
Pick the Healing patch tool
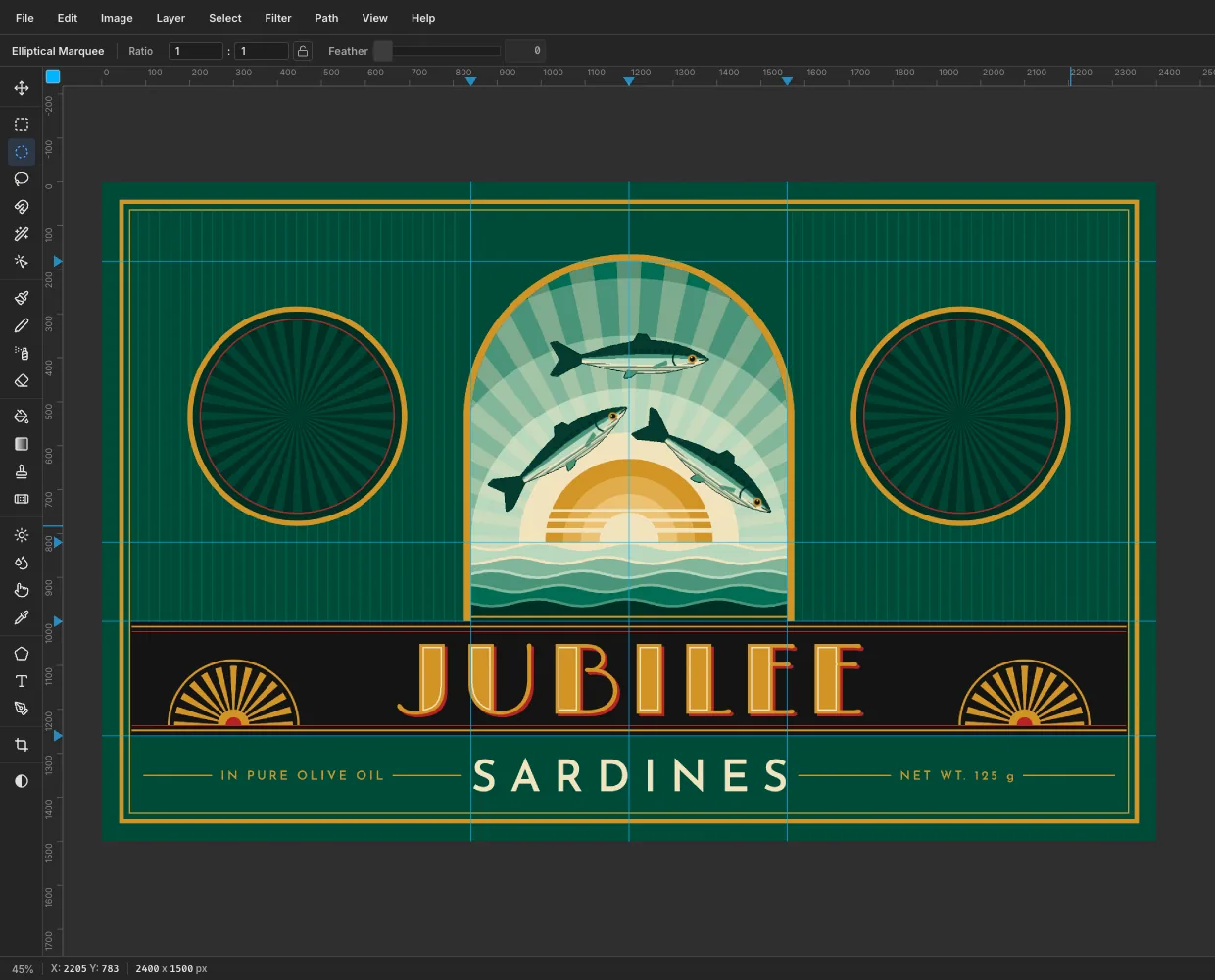point(22,499)
